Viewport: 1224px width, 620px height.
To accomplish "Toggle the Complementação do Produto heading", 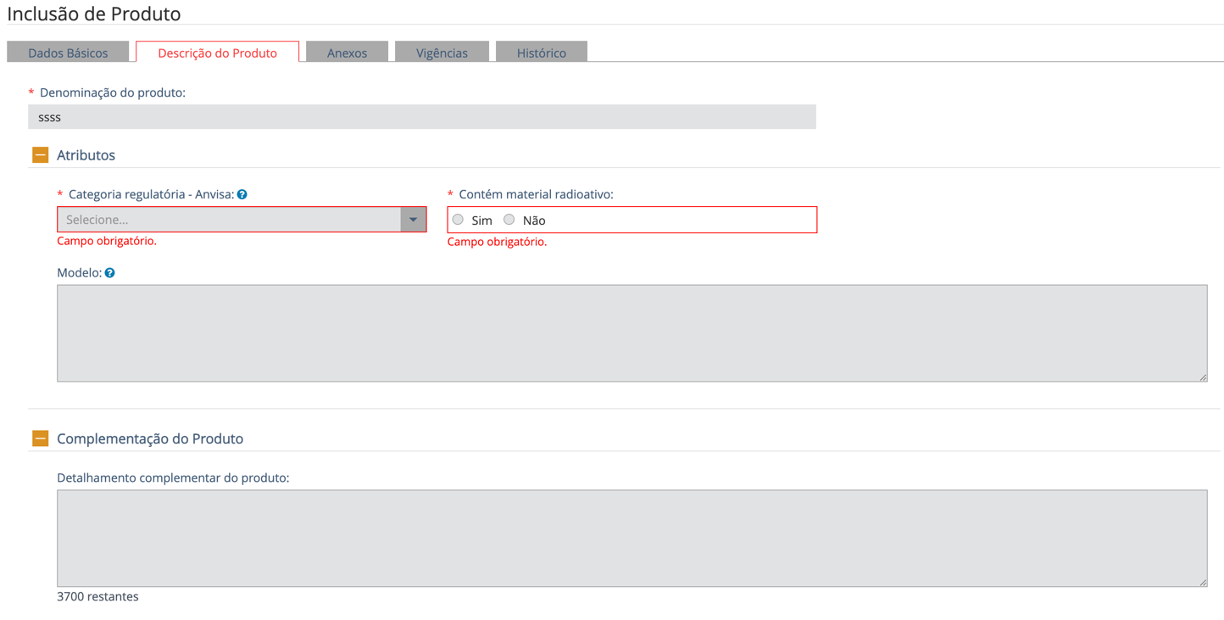I will (150, 438).
